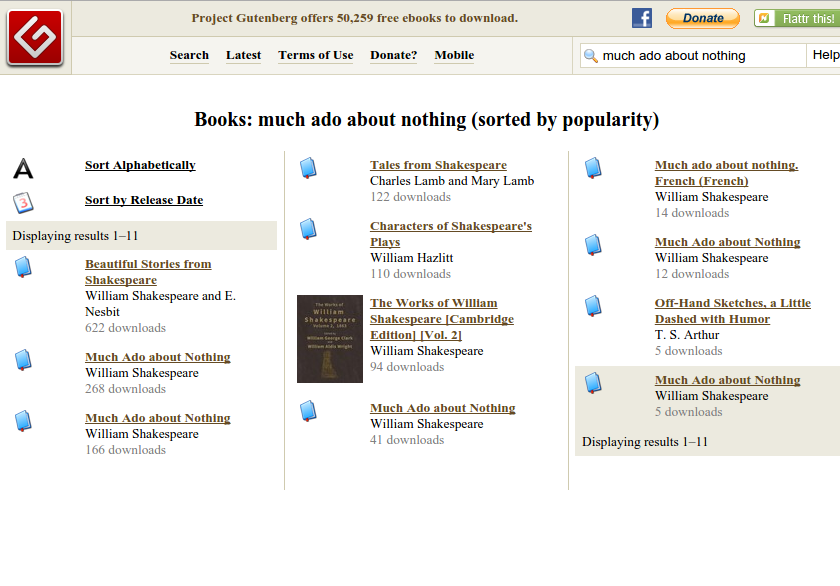Click book icon beside Tales from Shakespeare

pyautogui.click(x=308, y=168)
